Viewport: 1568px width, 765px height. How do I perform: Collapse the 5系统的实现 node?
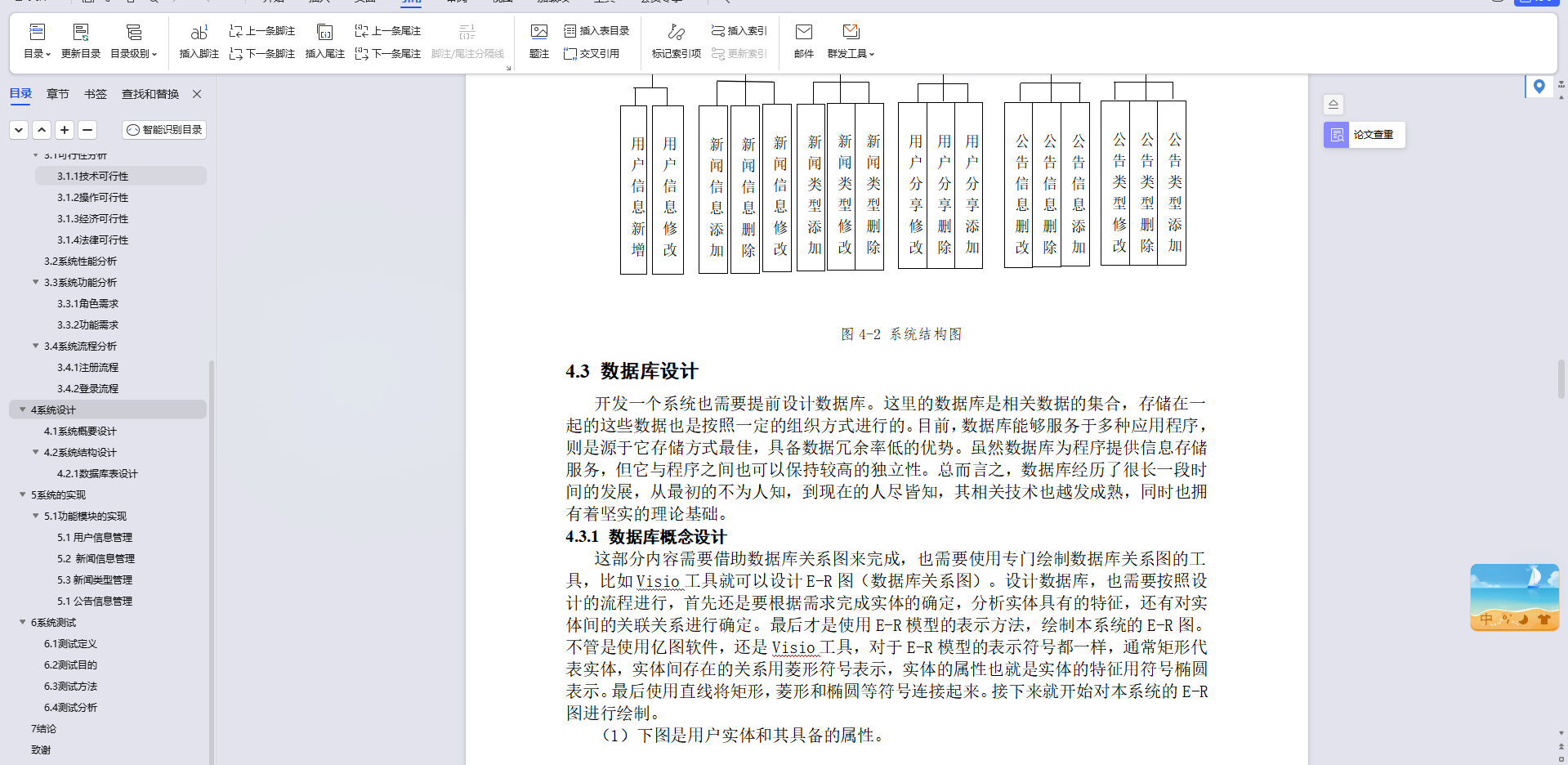coord(22,494)
